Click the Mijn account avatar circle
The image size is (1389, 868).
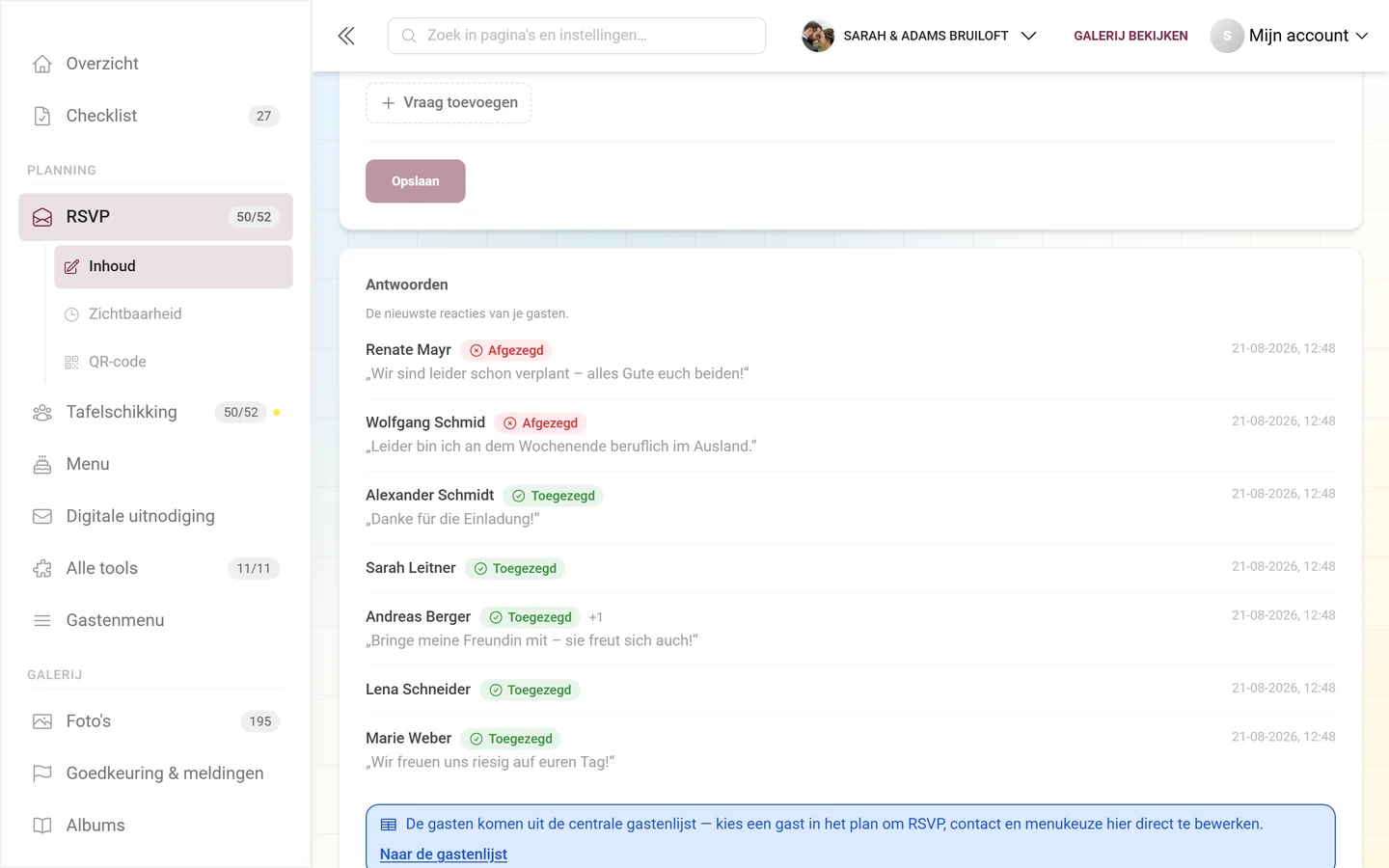(x=1227, y=36)
